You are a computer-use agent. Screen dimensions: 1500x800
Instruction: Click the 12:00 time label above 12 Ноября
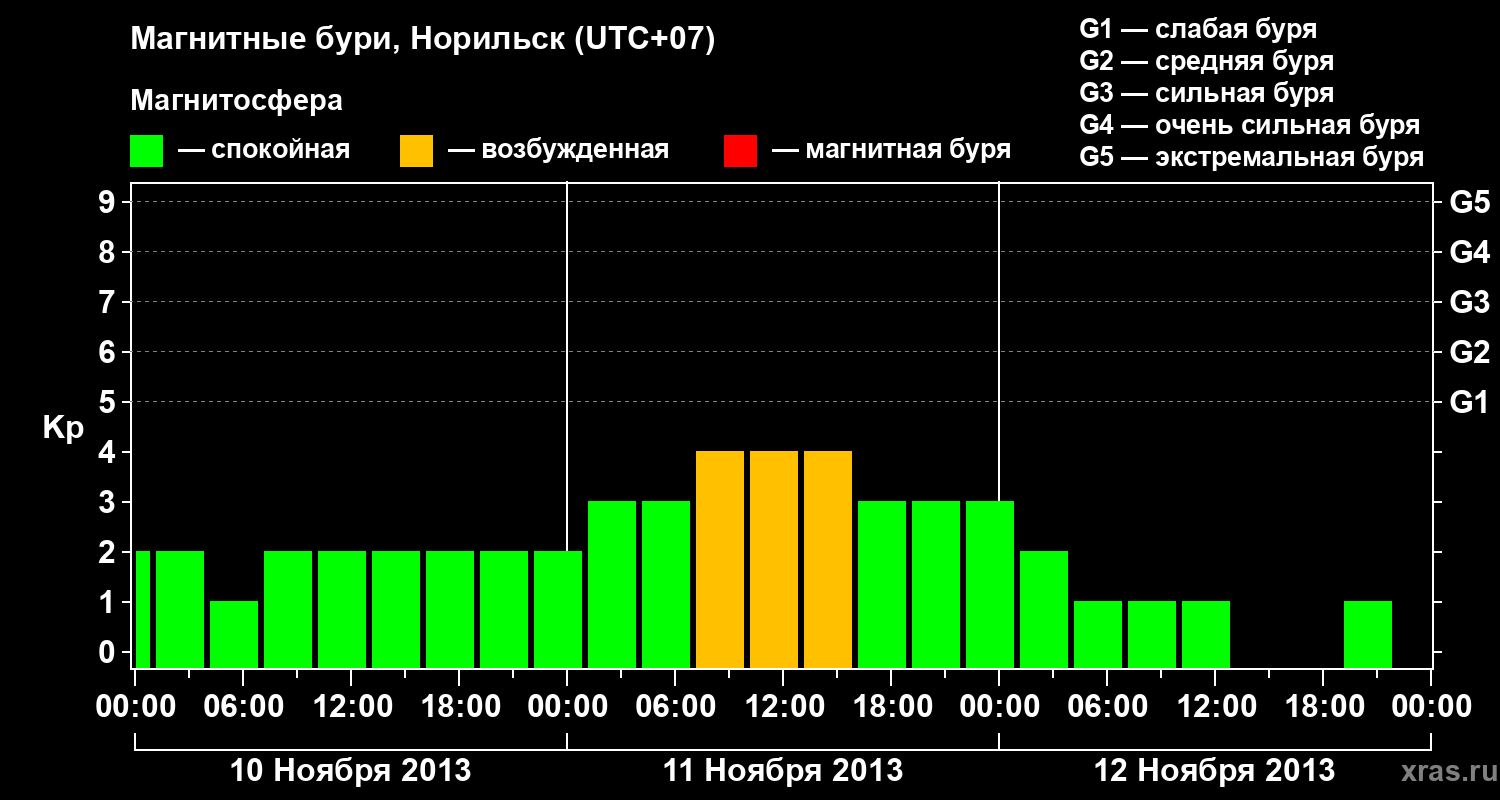(1215, 707)
